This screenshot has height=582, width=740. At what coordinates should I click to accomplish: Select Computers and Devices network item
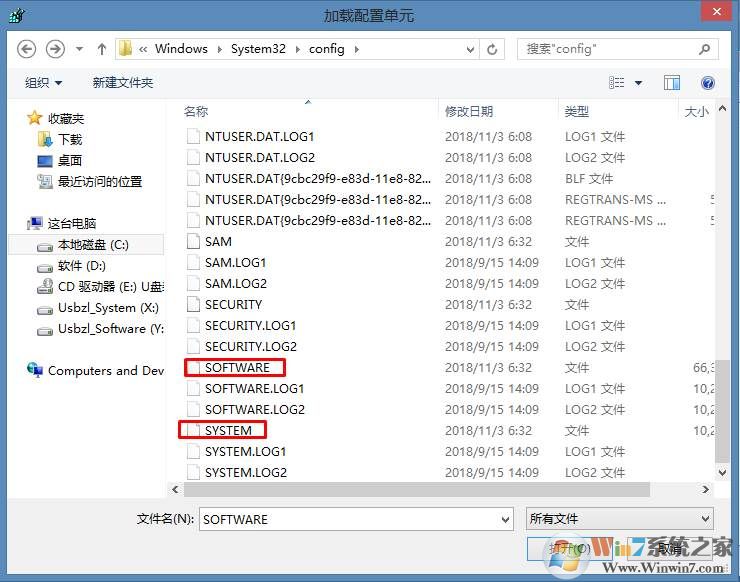[95, 371]
